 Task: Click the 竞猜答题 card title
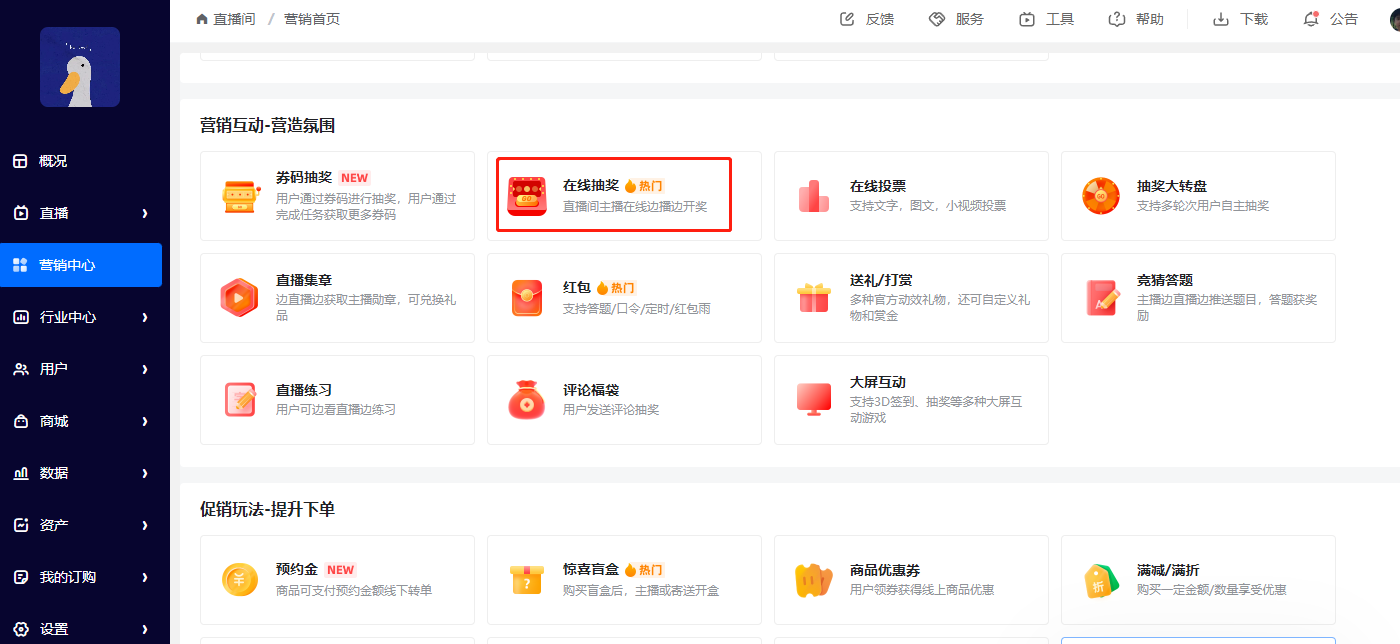(x=1165, y=280)
